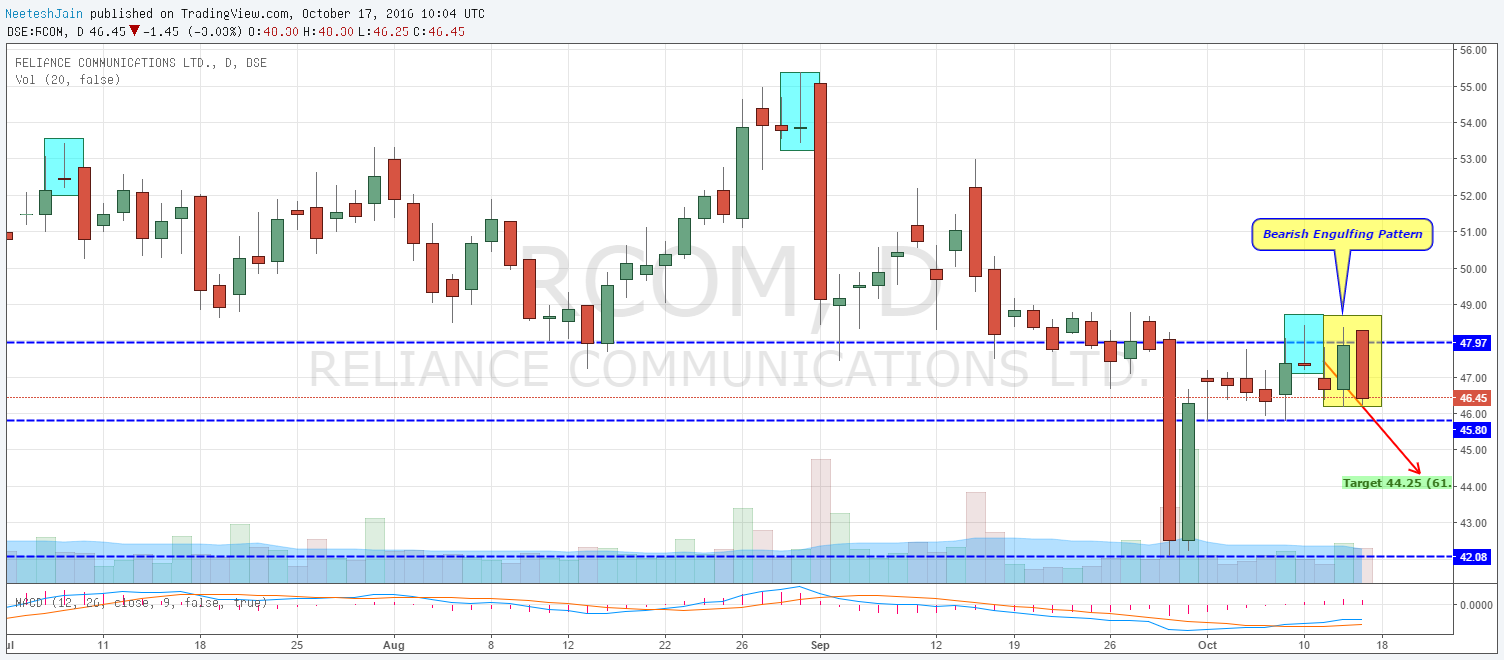The height and width of the screenshot is (660, 1504).
Task: Click the tallest red candle at Sep start
Action: click(x=820, y=191)
